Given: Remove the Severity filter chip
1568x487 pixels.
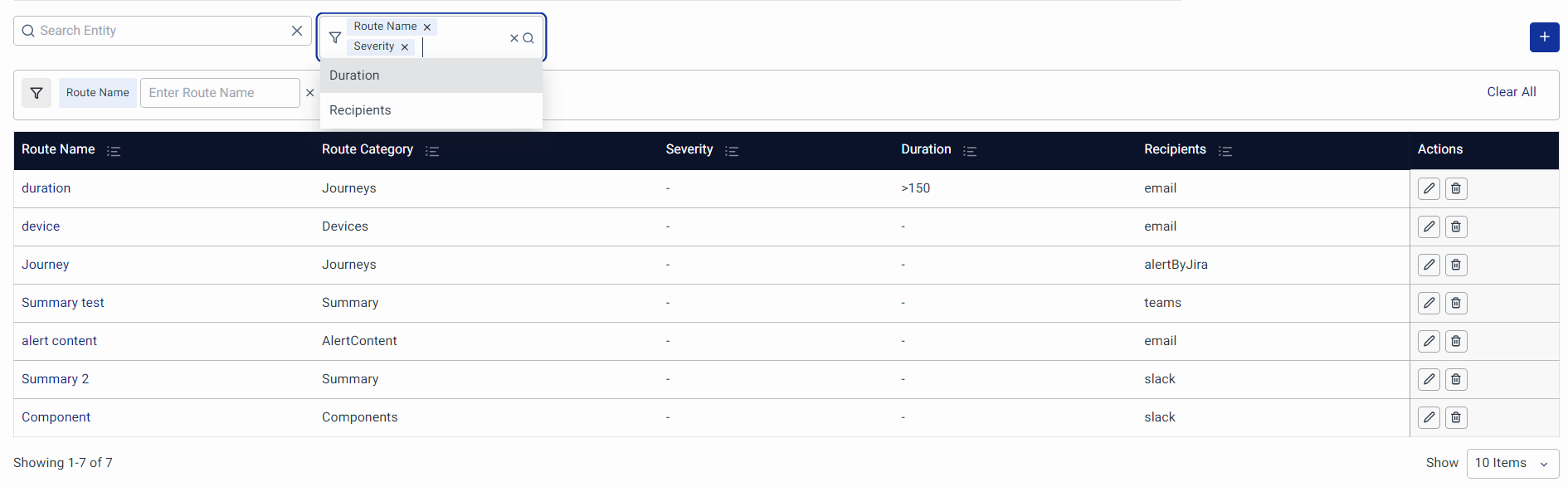Looking at the screenshot, I should [405, 47].
